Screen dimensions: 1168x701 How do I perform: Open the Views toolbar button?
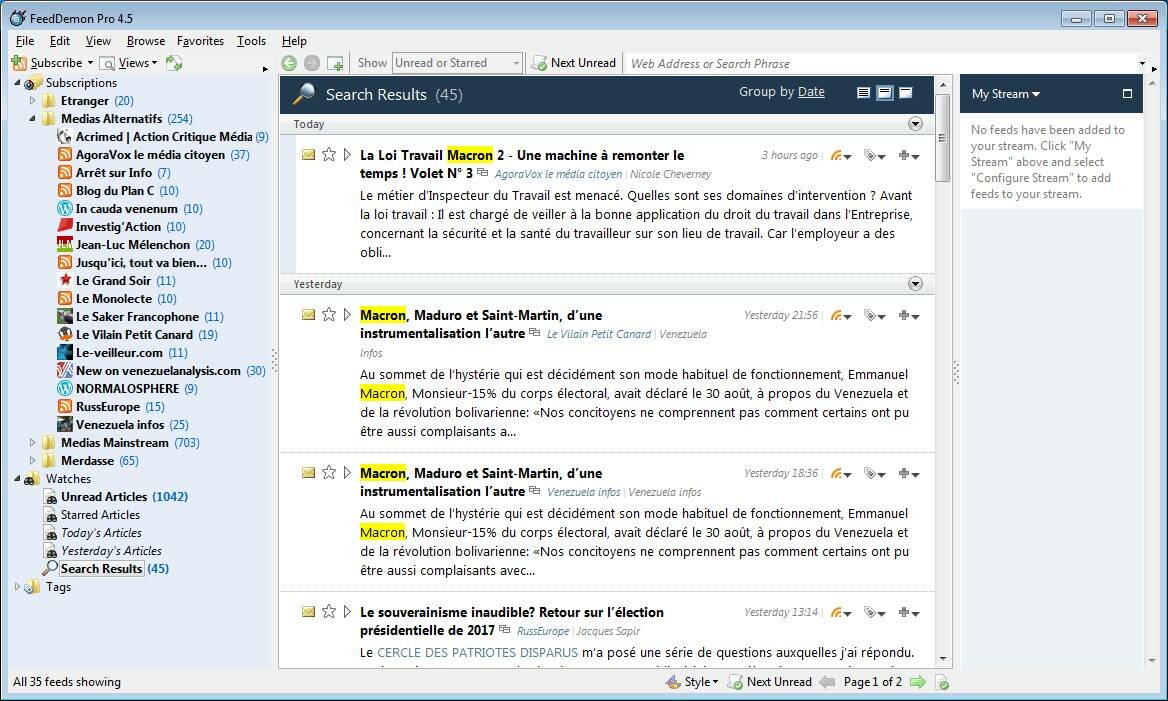click(x=128, y=63)
